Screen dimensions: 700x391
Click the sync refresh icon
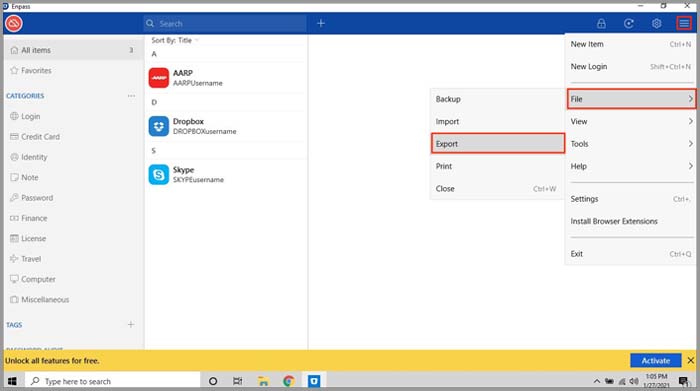629,23
